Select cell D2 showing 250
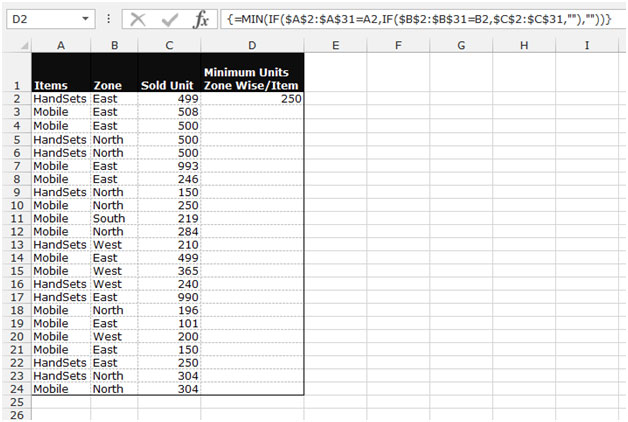Viewport: 628px width, 422px height. pyautogui.click(x=252, y=99)
